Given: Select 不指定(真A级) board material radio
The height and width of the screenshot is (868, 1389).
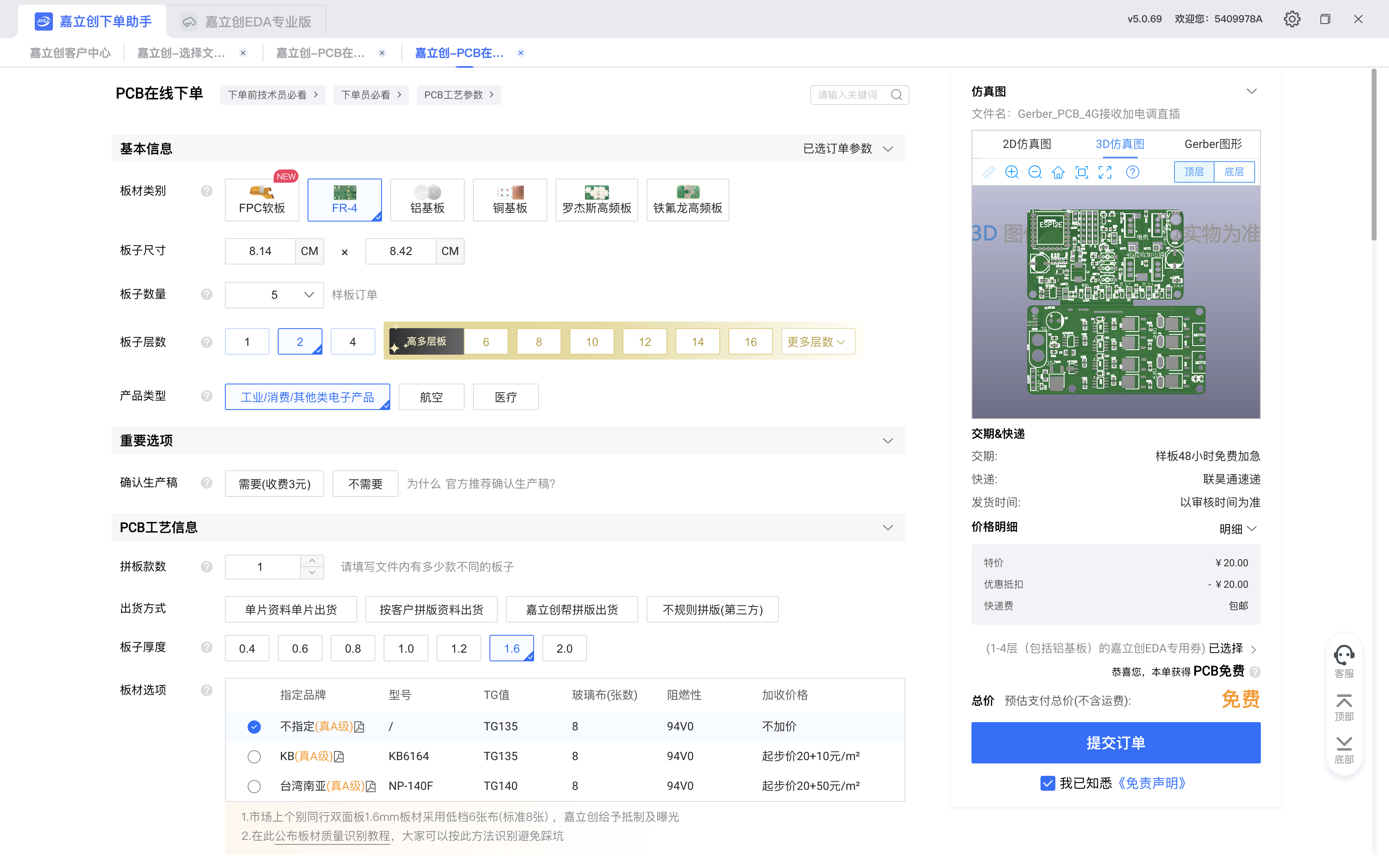Looking at the screenshot, I should coord(254,727).
